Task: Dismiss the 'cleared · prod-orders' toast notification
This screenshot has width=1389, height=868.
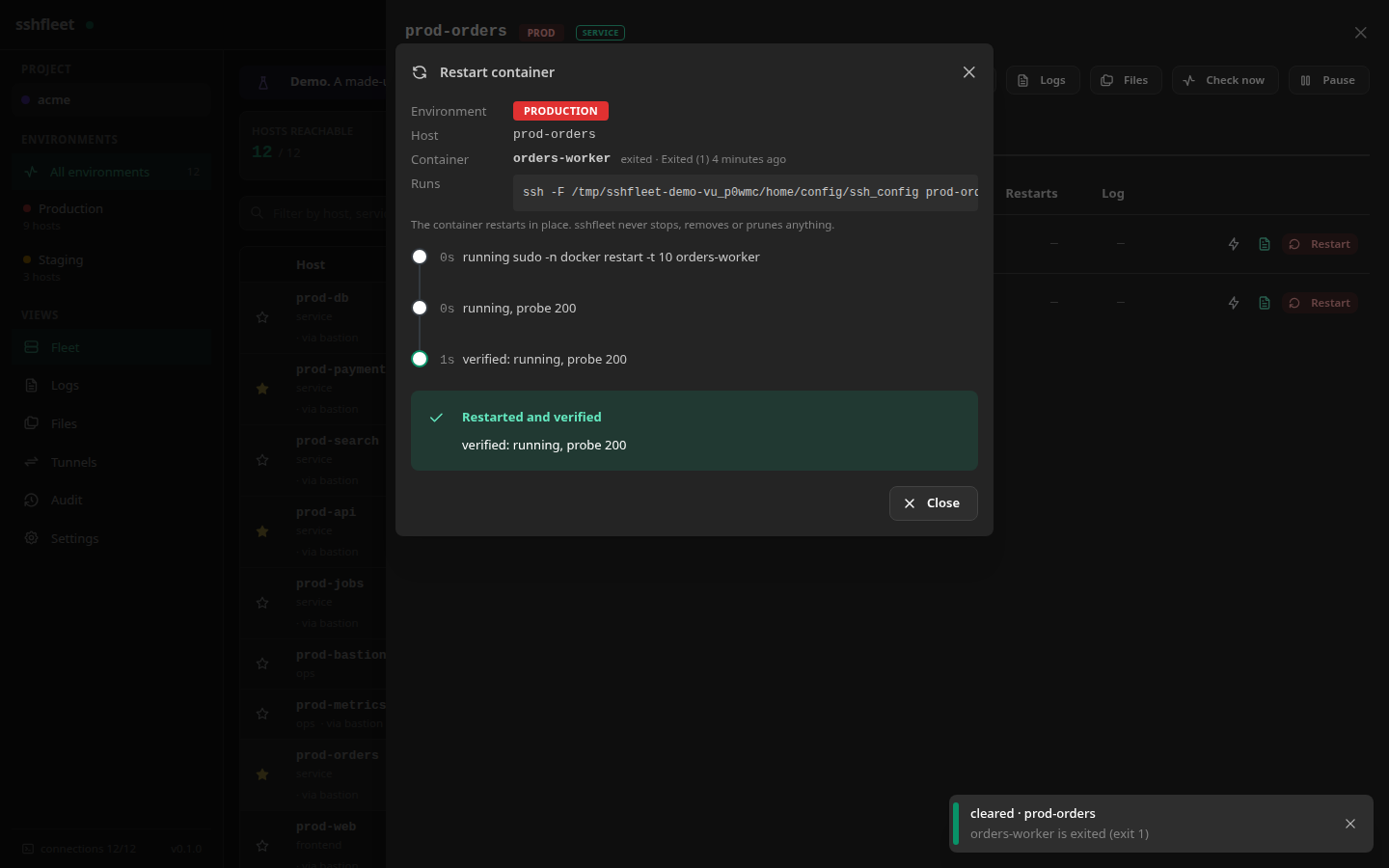Action: [1350, 824]
